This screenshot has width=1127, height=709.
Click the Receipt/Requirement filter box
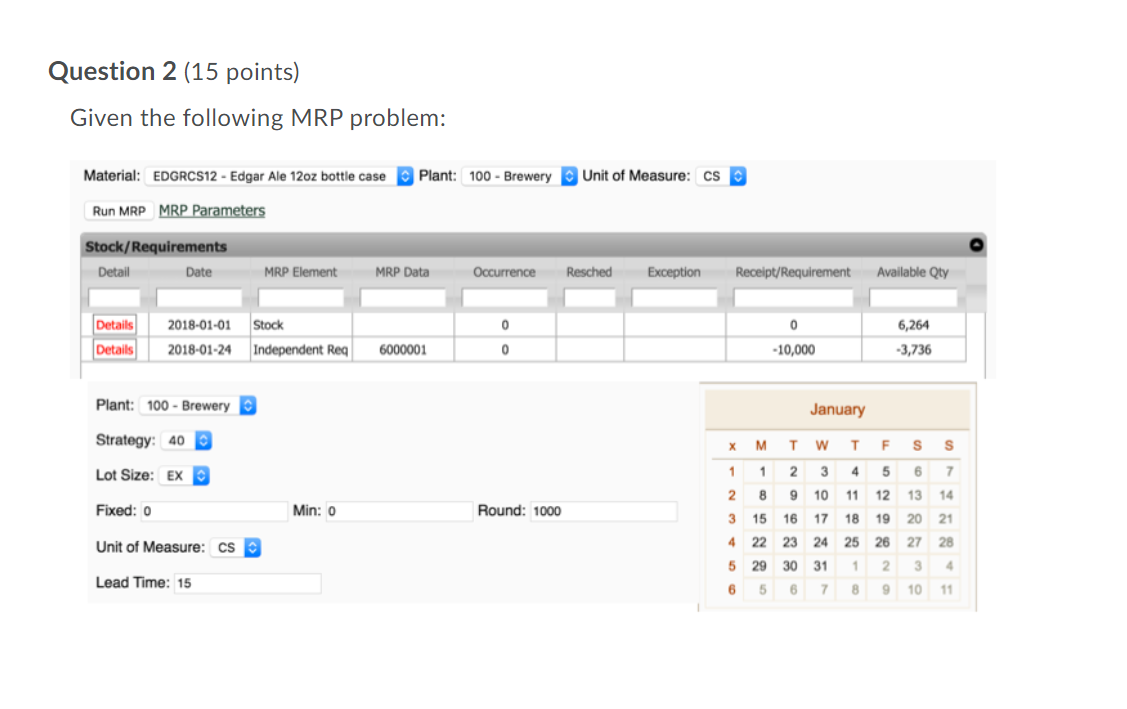[x=793, y=296]
